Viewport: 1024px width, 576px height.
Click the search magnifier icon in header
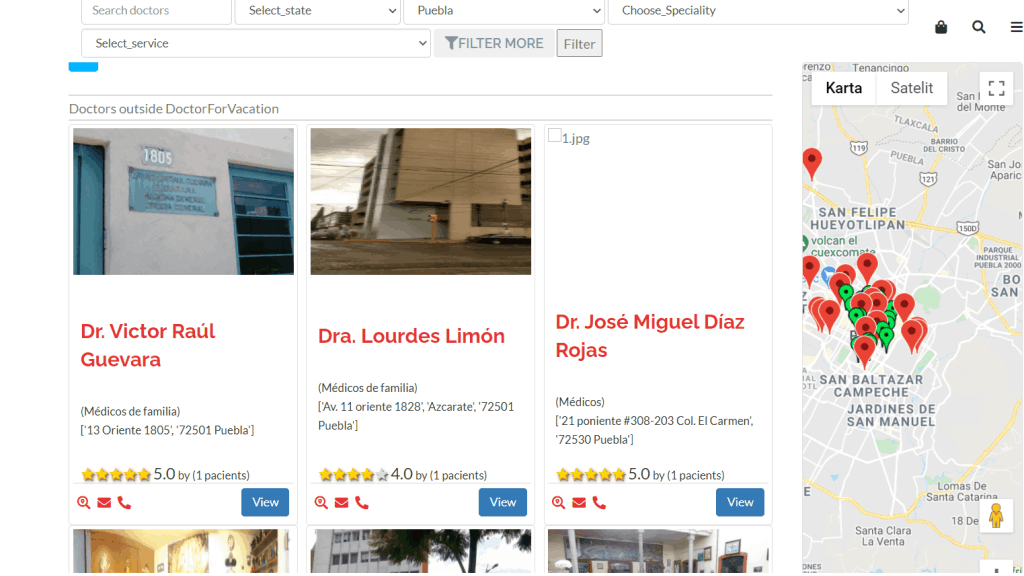coord(979,27)
